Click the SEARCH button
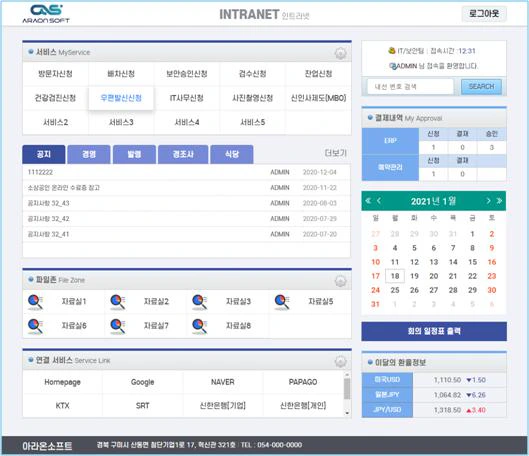Viewport: 529px width, 456px height. pos(481,87)
